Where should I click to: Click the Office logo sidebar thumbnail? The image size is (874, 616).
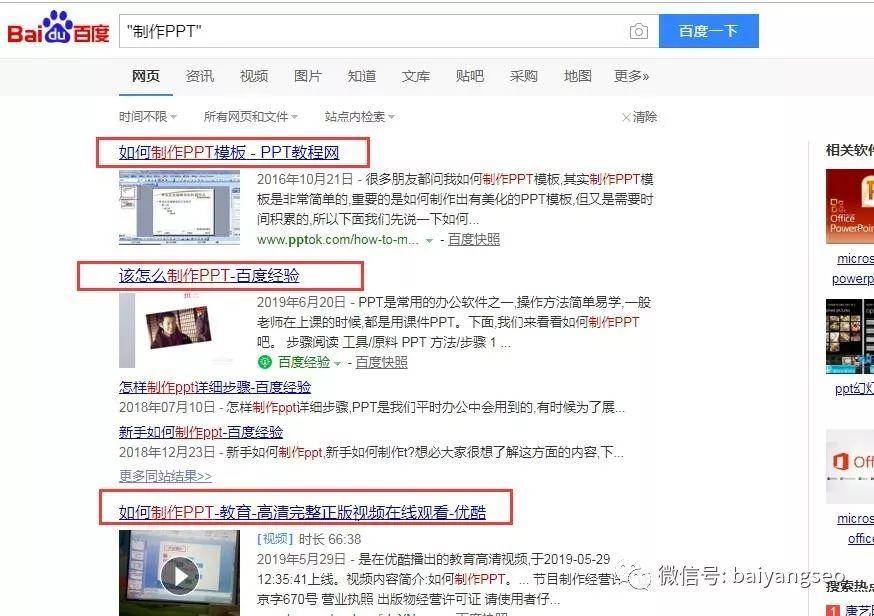pyautogui.click(x=850, y=466)
